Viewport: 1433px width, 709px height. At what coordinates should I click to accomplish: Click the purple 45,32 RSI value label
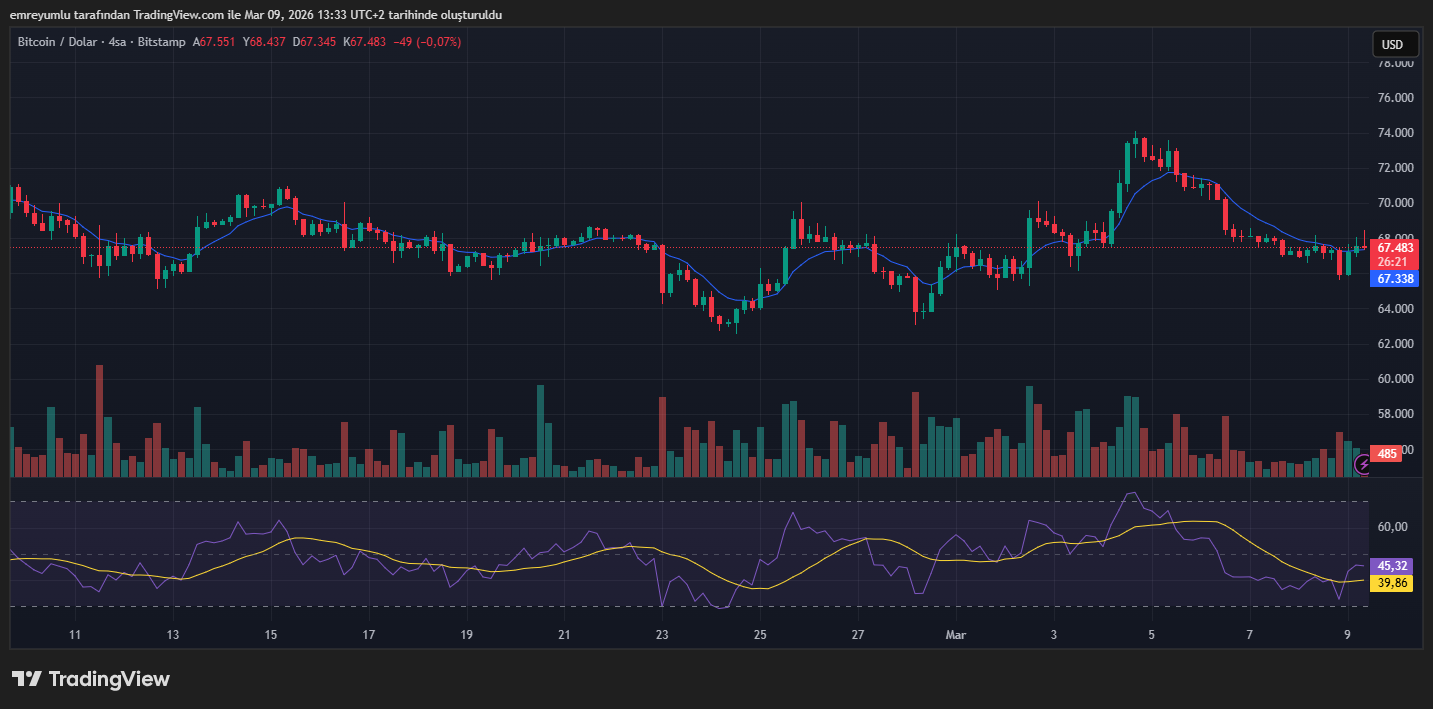point(1393,566)
